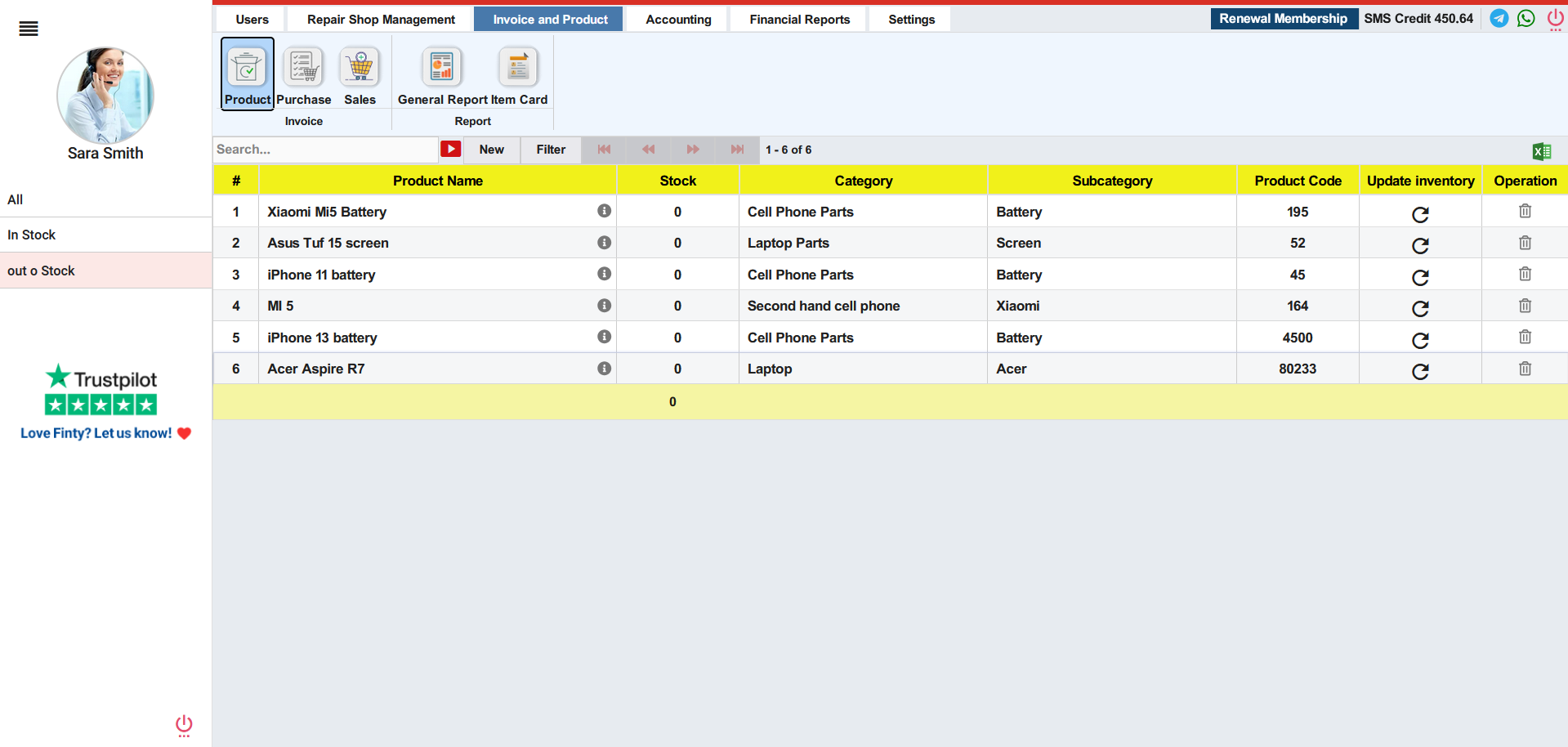This screenshot has height=747, width=1568.
Task: Run search with red arrow button
Action: point(451,149)
